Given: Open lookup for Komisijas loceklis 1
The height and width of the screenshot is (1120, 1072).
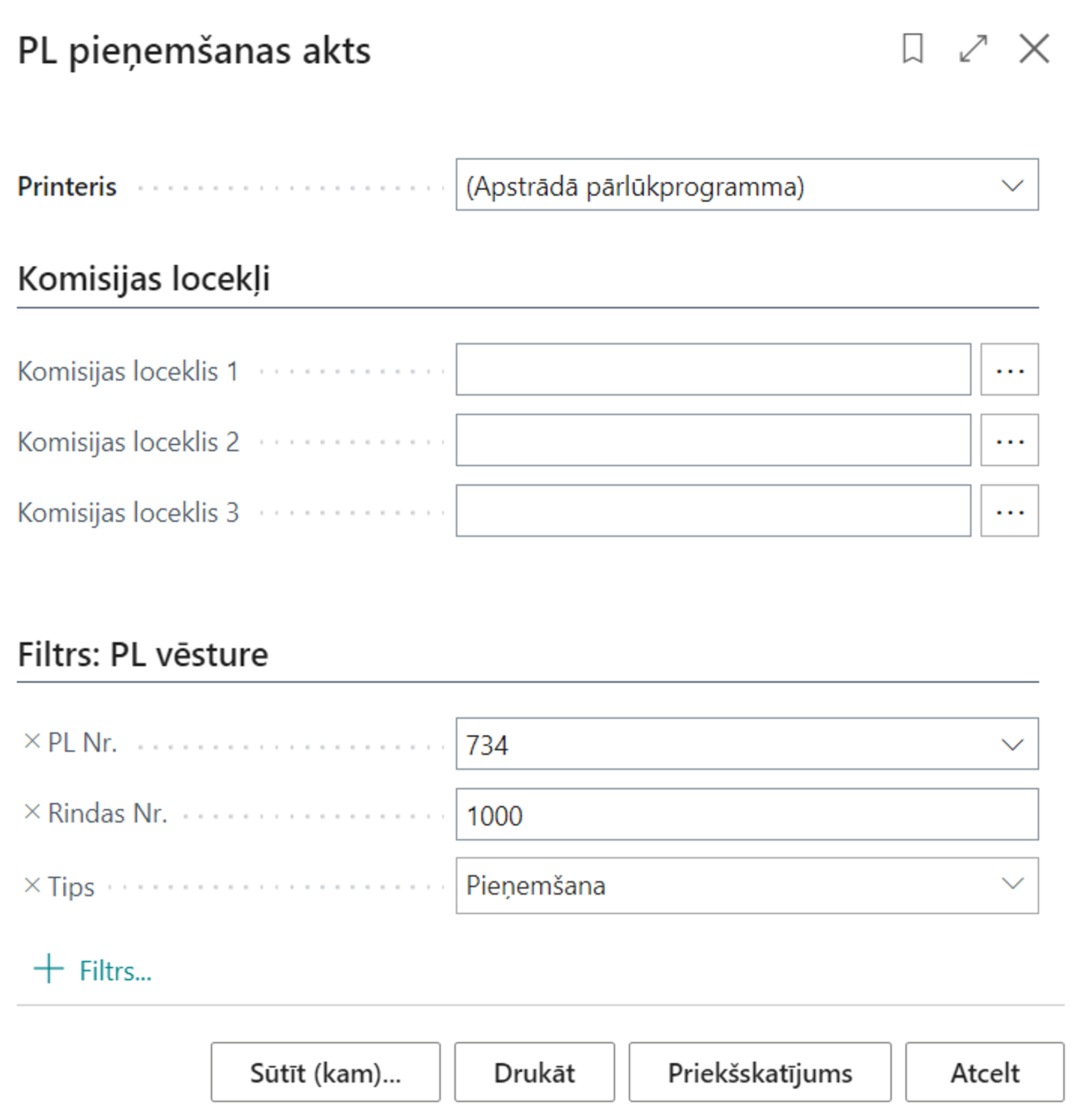Looking at the screenshot, I should click(x=1009, y=370).
